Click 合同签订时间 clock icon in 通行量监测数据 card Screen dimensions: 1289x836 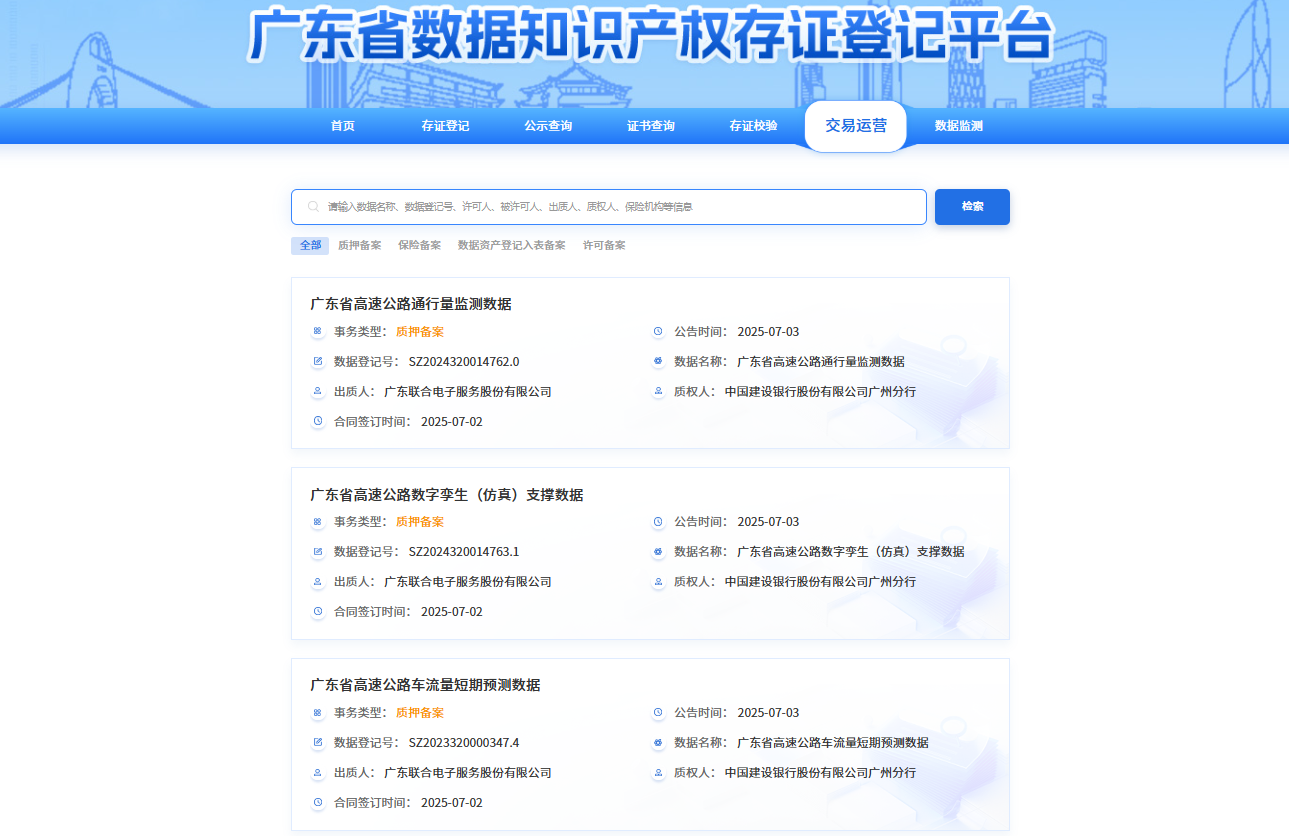(318, 421)
